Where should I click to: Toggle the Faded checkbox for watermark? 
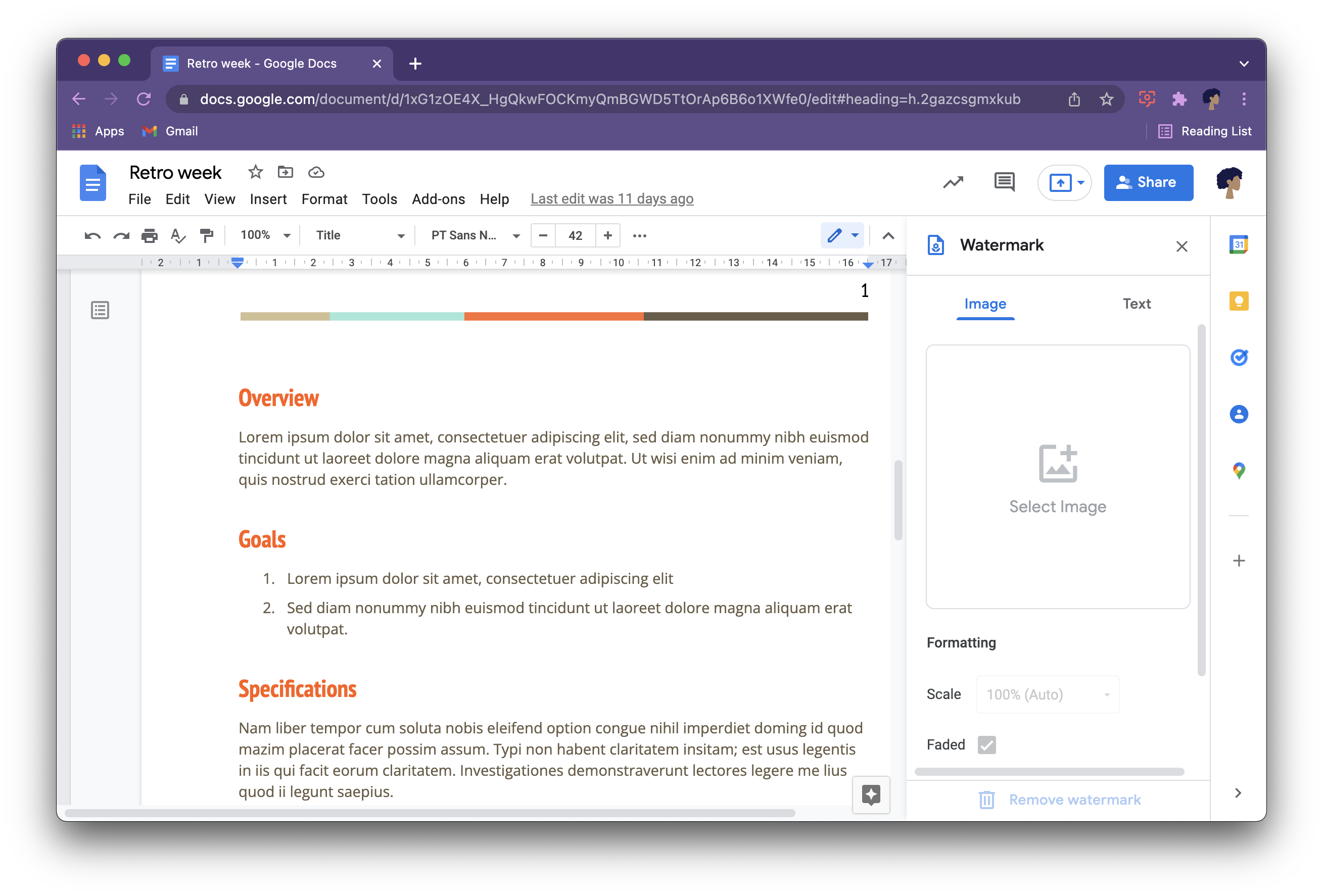coord(986,744)
